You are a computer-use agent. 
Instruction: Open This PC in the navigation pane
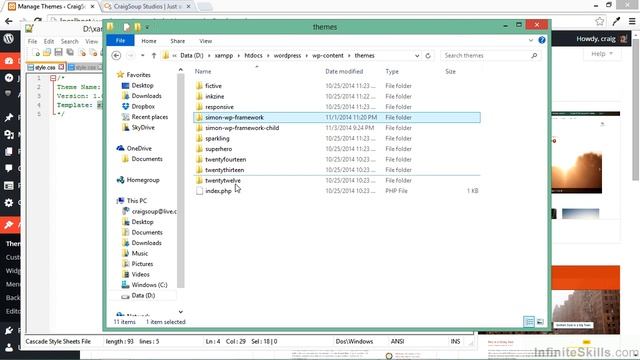click(x=136, y=201)
